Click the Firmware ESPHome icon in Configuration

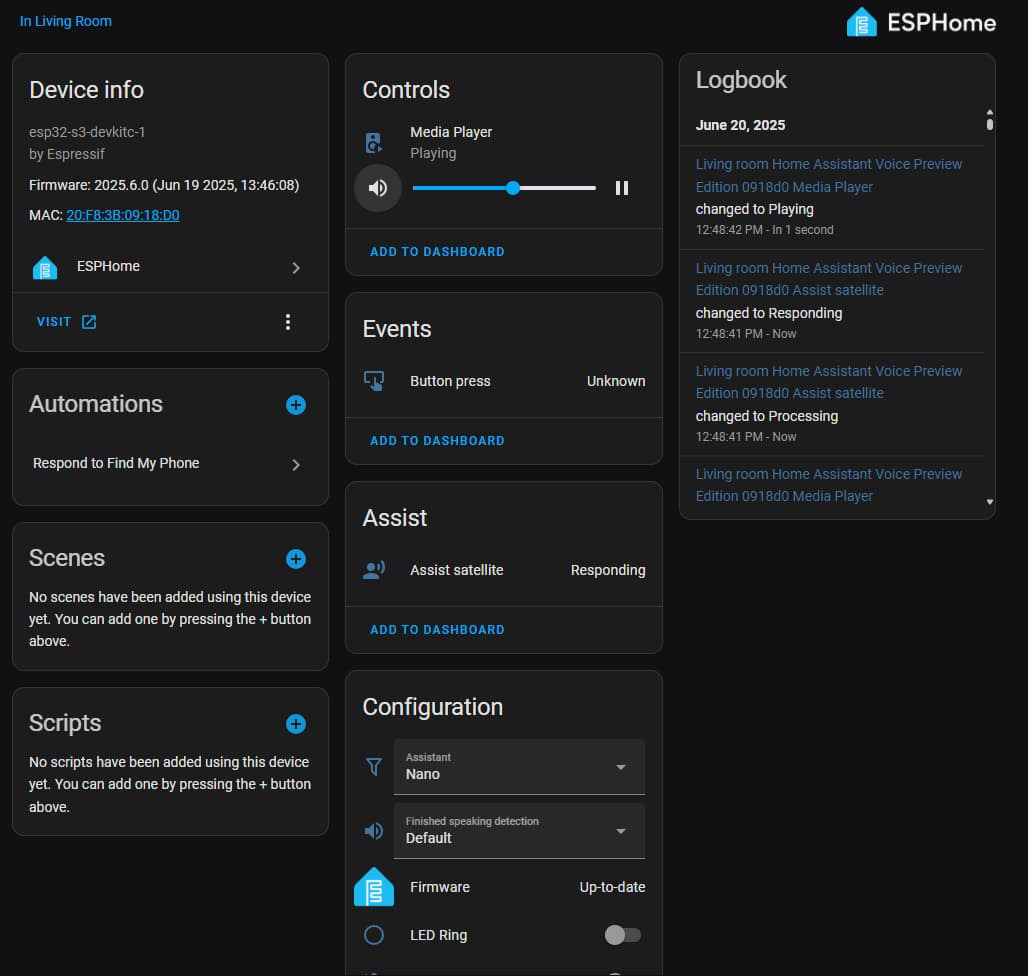(374, 887)
